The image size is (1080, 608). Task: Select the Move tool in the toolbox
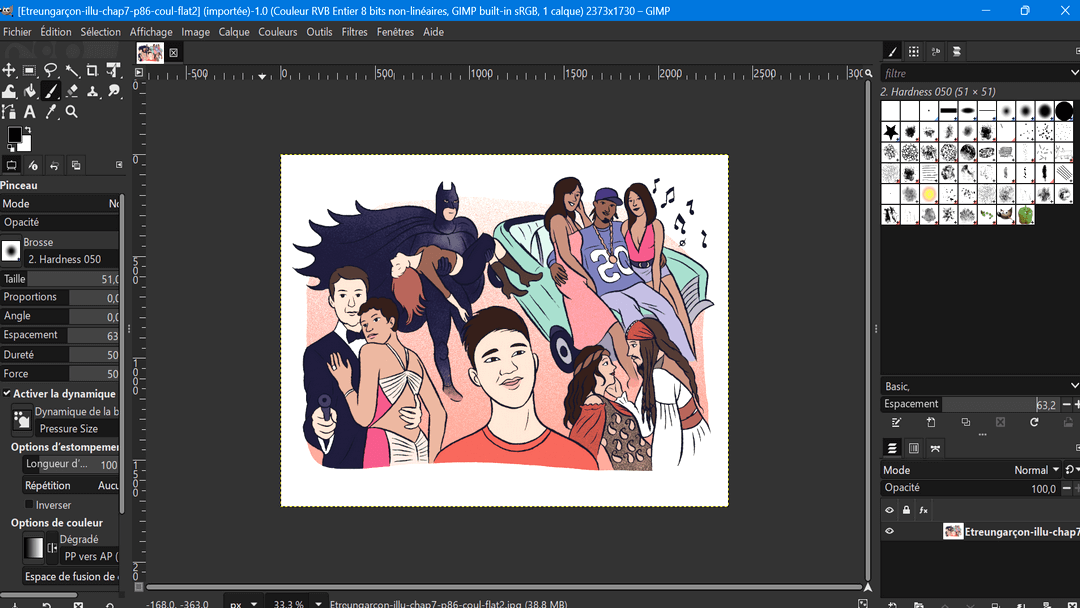pyautogui.click(x=9, y=70)
